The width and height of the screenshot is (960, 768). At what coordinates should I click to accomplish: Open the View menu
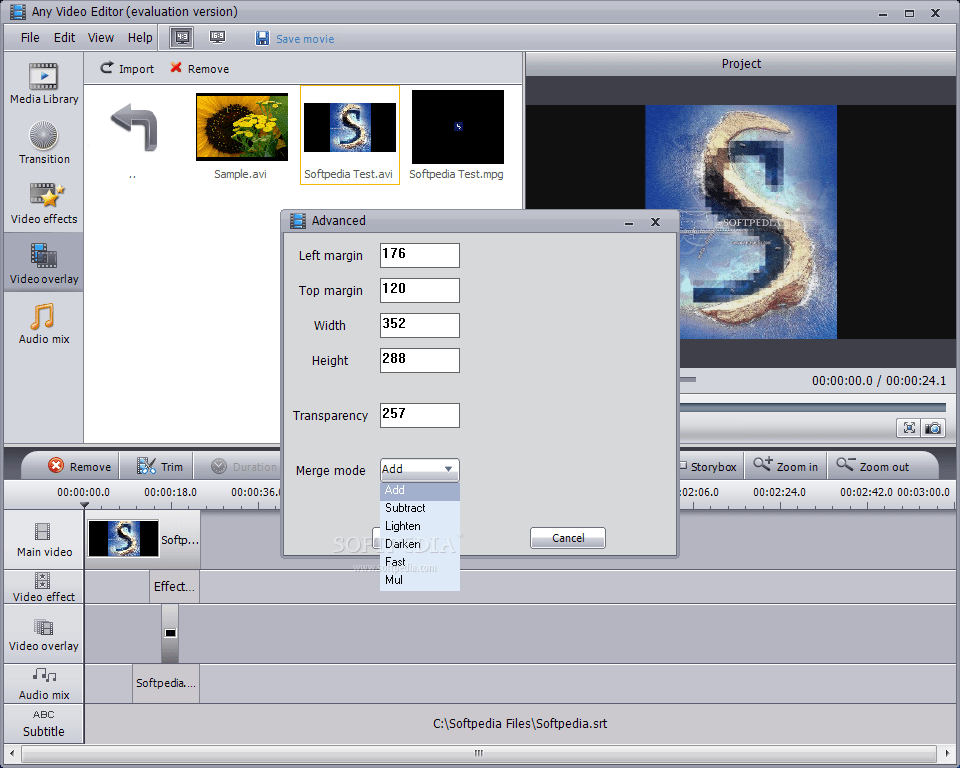pos(100,37)
